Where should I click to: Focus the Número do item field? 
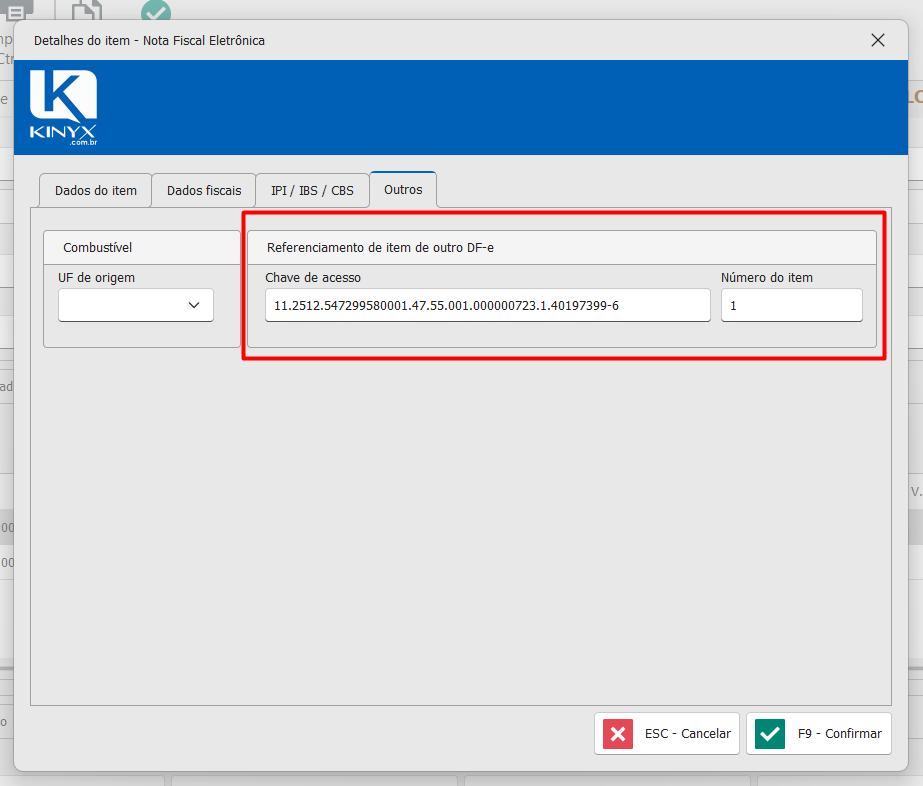click(792, 305)
